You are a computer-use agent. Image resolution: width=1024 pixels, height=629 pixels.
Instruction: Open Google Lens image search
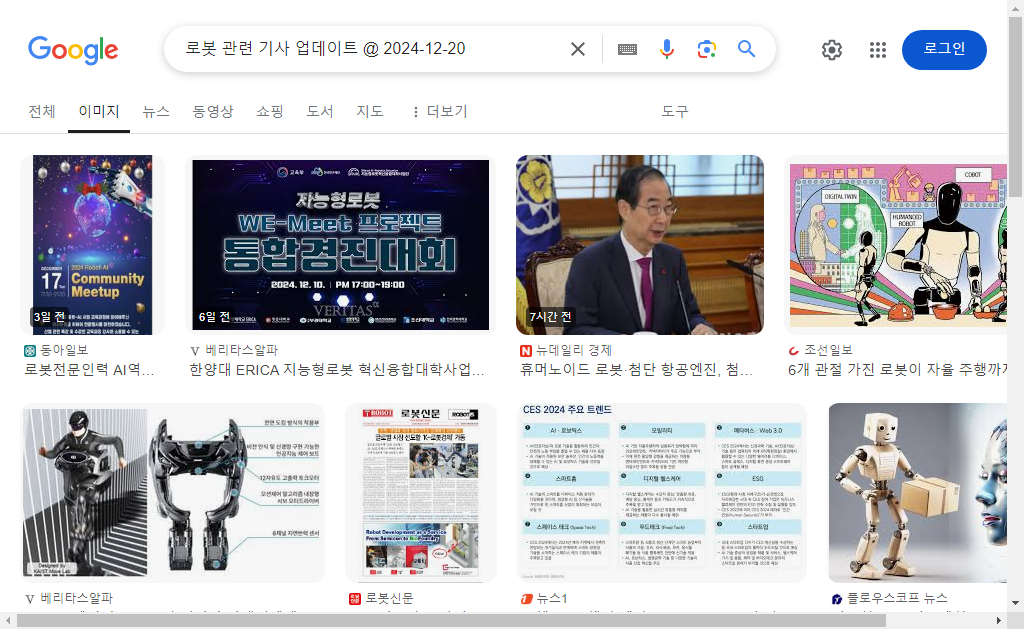707,49
